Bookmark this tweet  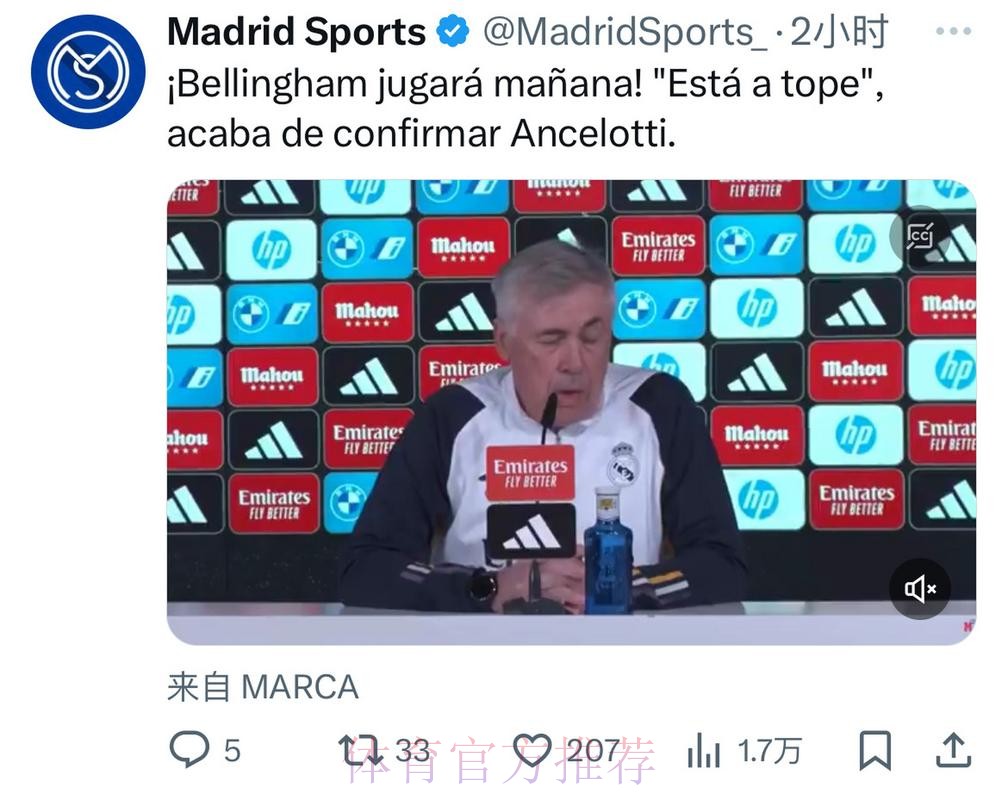pyautogui.click(x=875, y=750)
